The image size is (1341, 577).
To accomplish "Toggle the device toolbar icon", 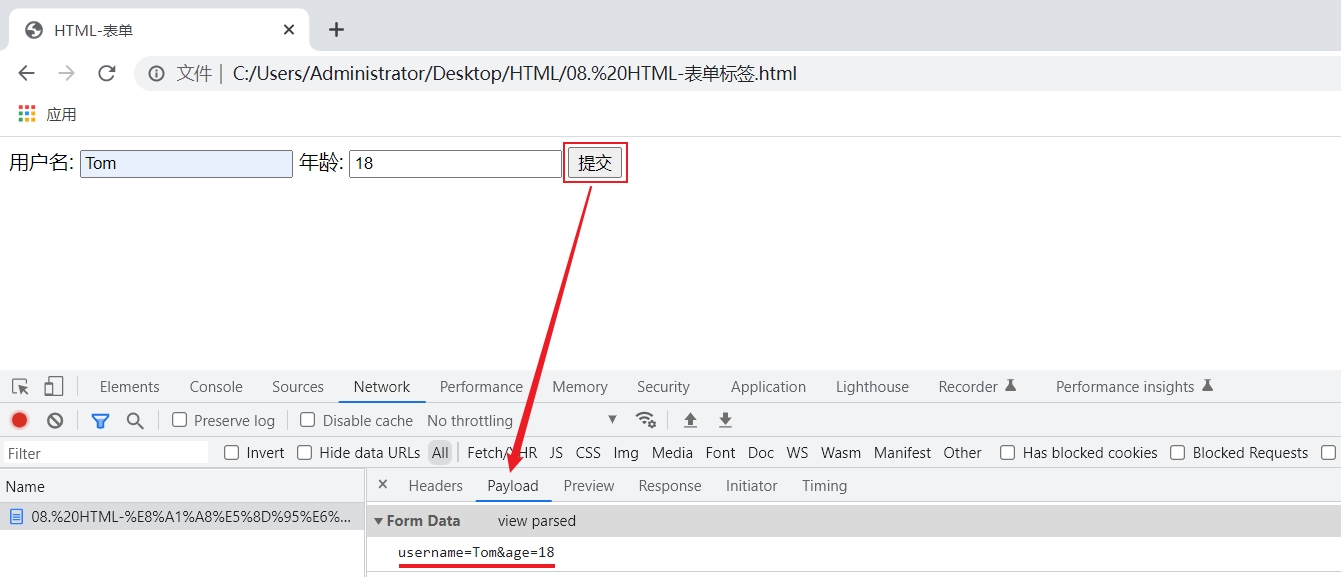I will 53,387.
